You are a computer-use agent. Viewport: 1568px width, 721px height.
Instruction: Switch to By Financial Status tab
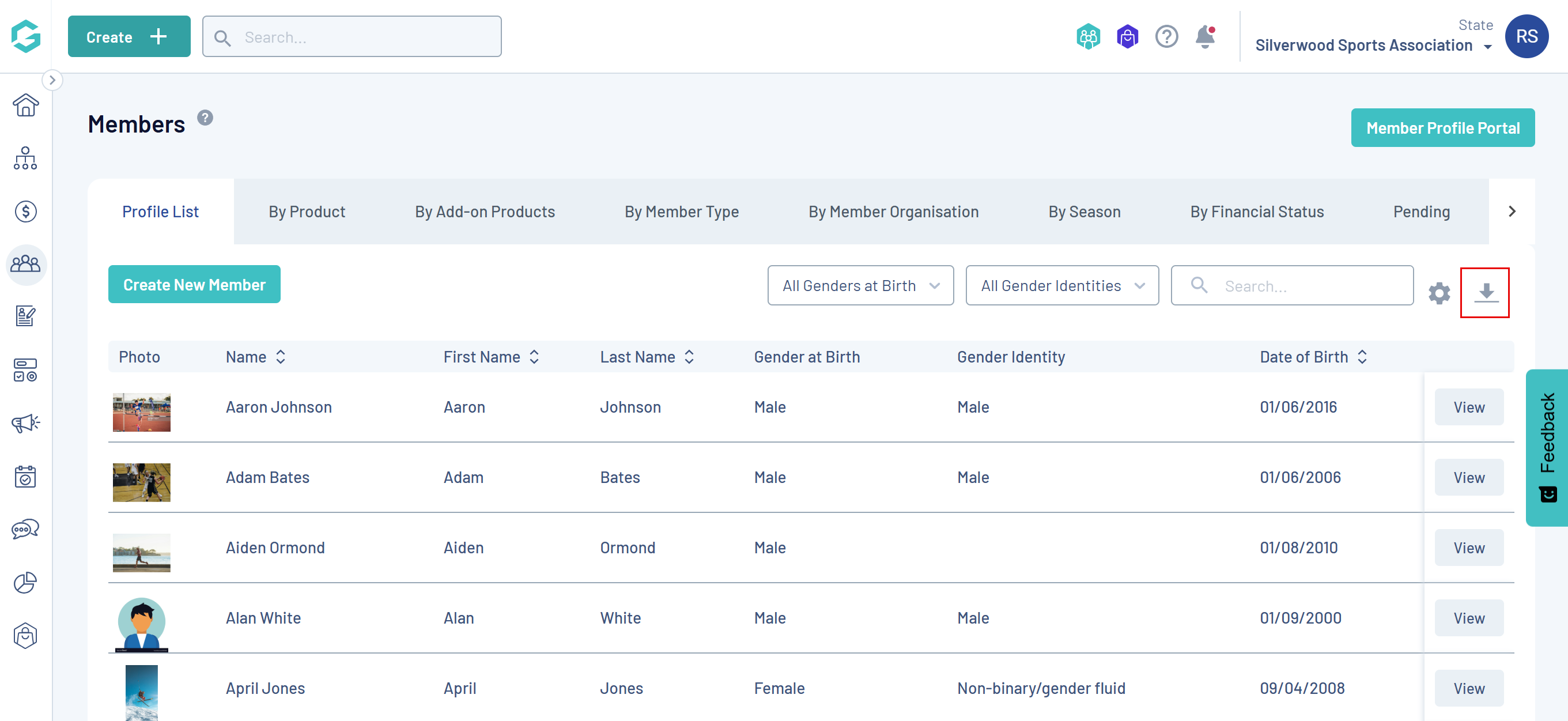1256,212
